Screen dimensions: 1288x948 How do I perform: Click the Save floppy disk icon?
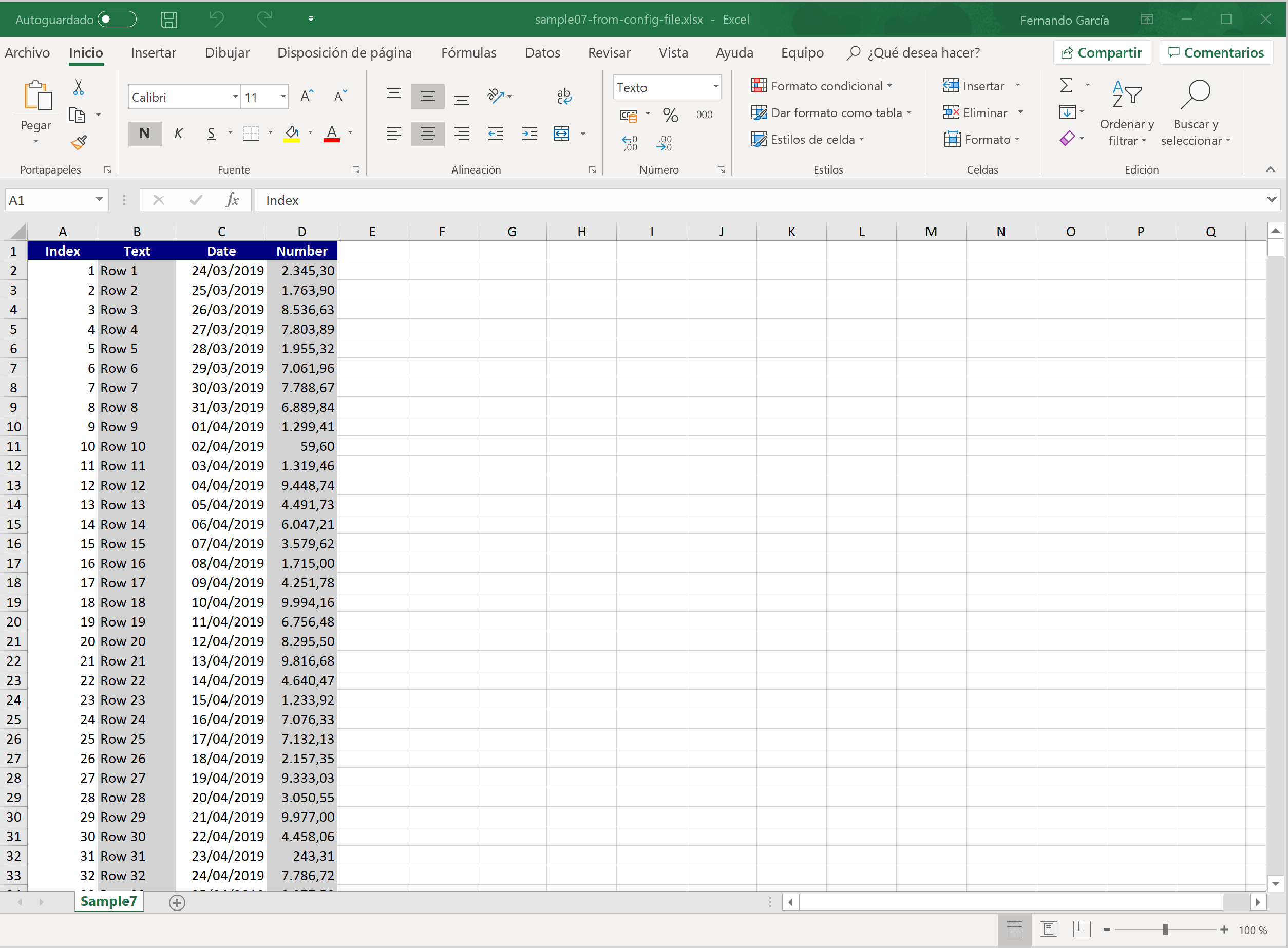(x=168, y=20)
